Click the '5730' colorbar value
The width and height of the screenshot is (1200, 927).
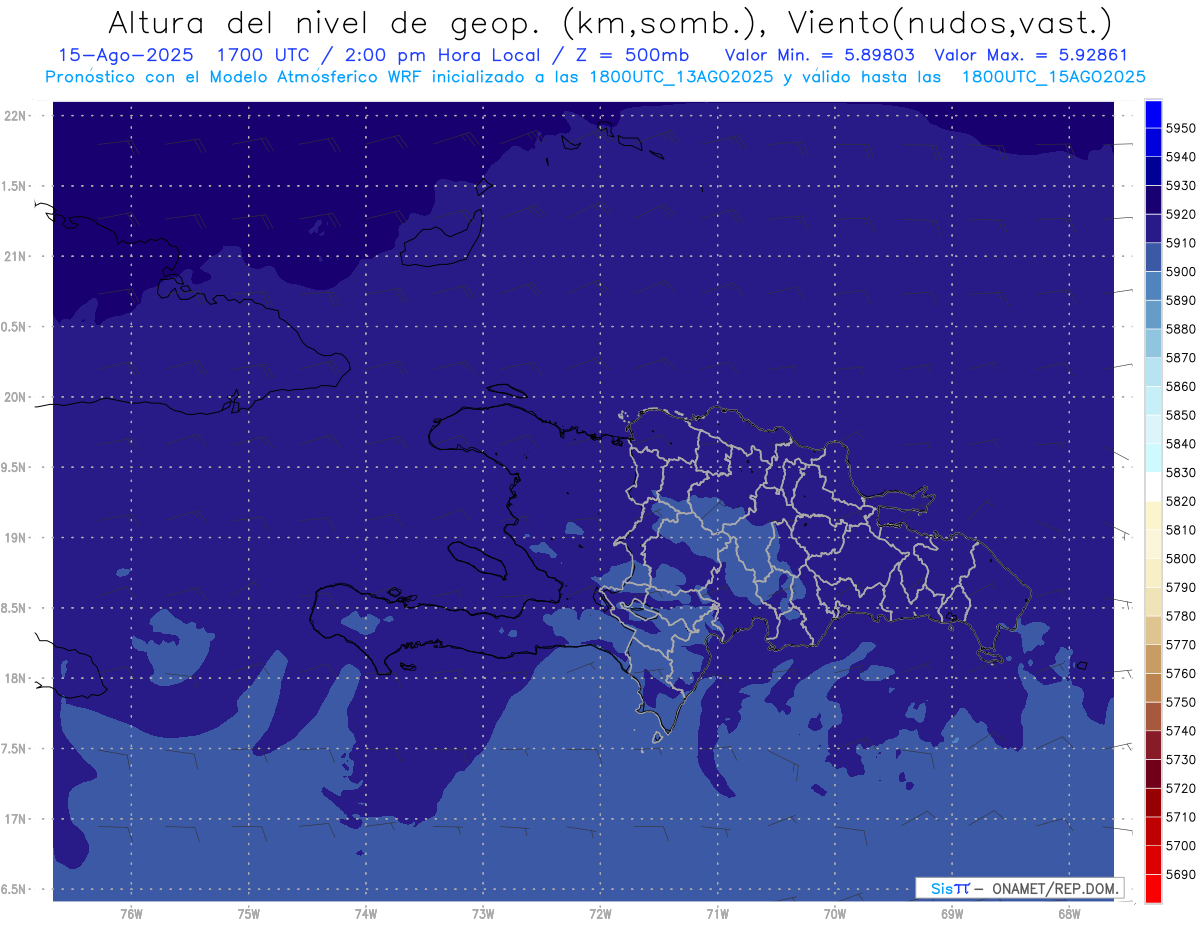pyautogui.click(x=1180, y=759)
